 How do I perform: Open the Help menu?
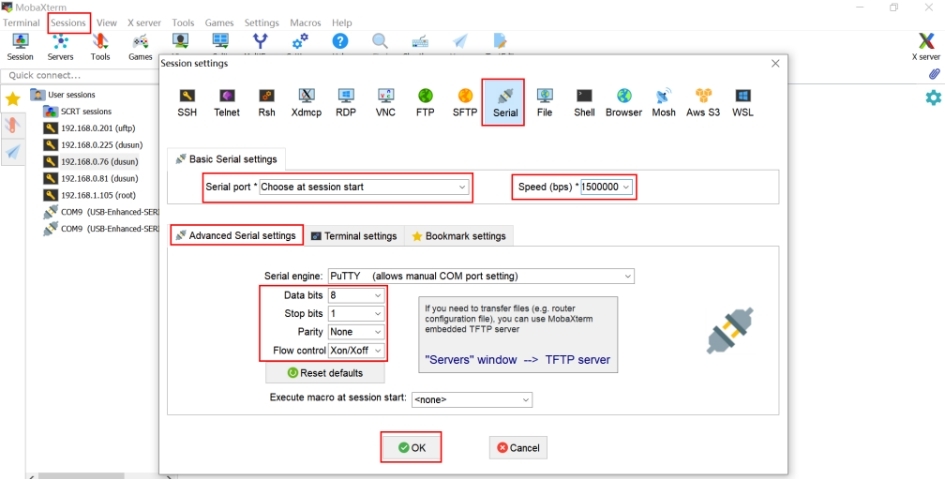342,22
